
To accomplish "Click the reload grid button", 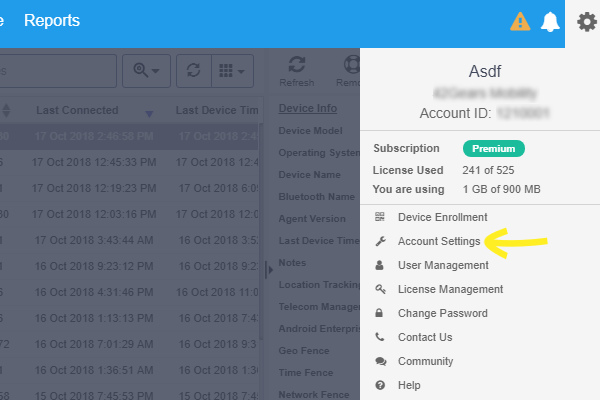I will pos(194,71).
